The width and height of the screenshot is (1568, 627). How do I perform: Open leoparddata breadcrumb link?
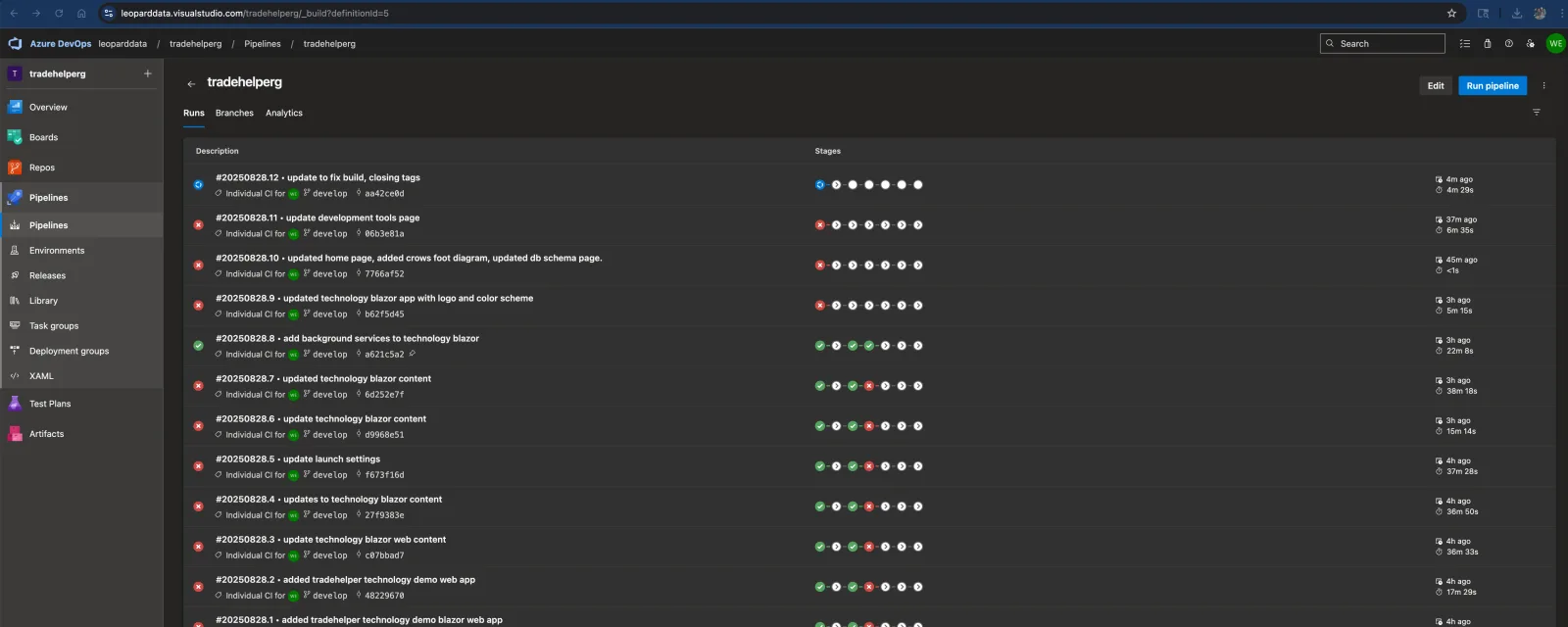(122, 43)
